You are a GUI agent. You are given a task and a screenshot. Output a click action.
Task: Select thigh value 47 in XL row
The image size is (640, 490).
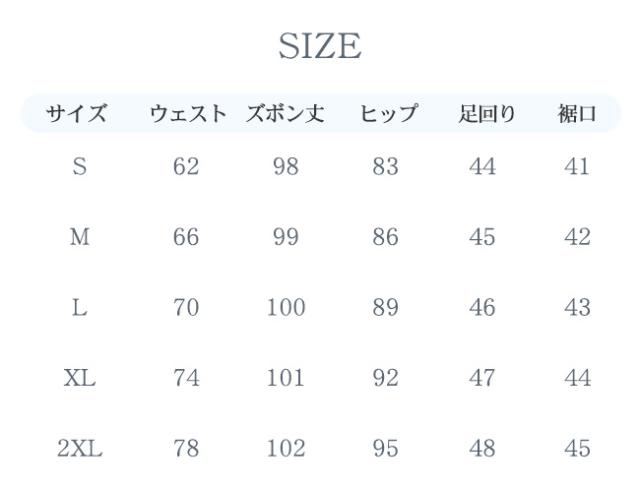click(x=482, y=378)
